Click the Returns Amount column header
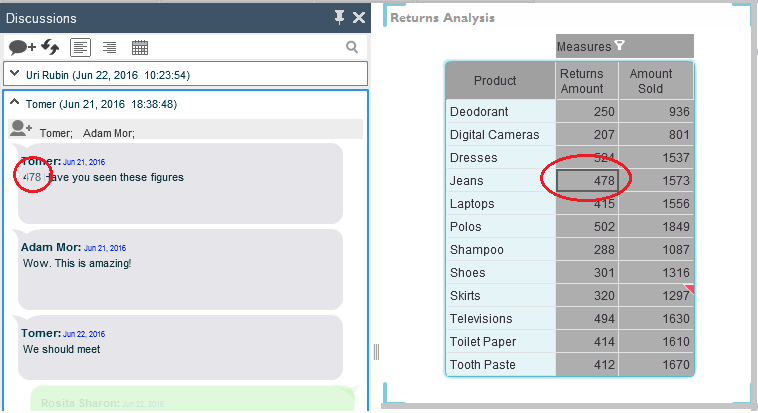 [582, 81]
